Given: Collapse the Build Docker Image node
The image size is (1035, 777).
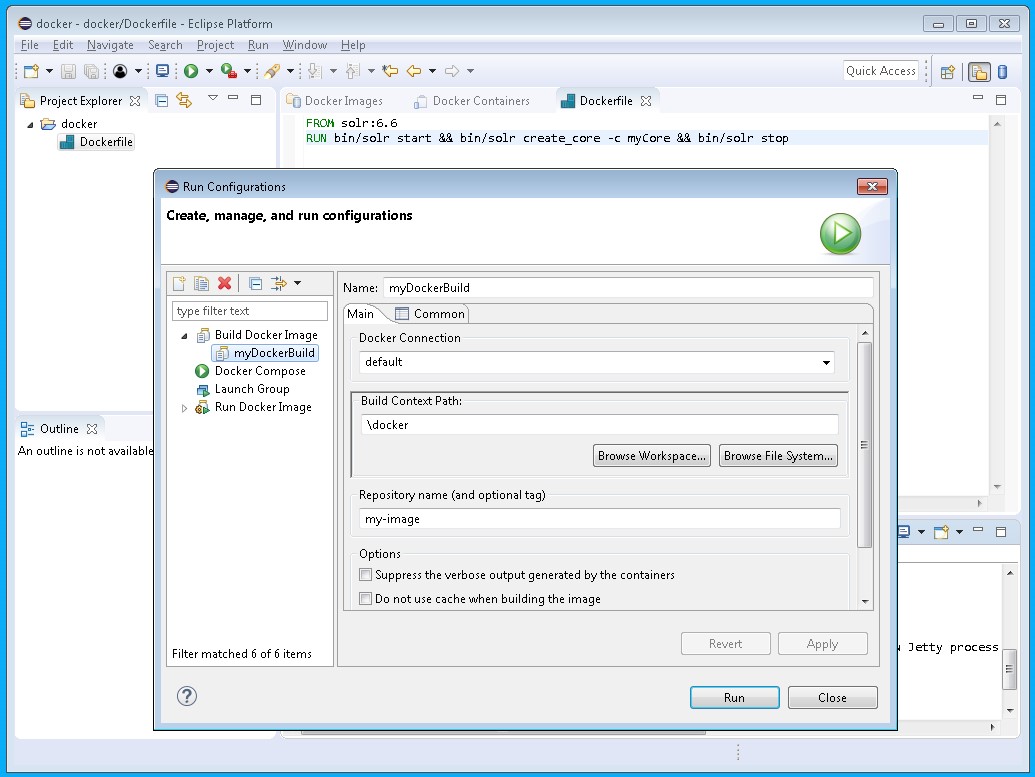Looking at the screenshot, I should 184,336.
